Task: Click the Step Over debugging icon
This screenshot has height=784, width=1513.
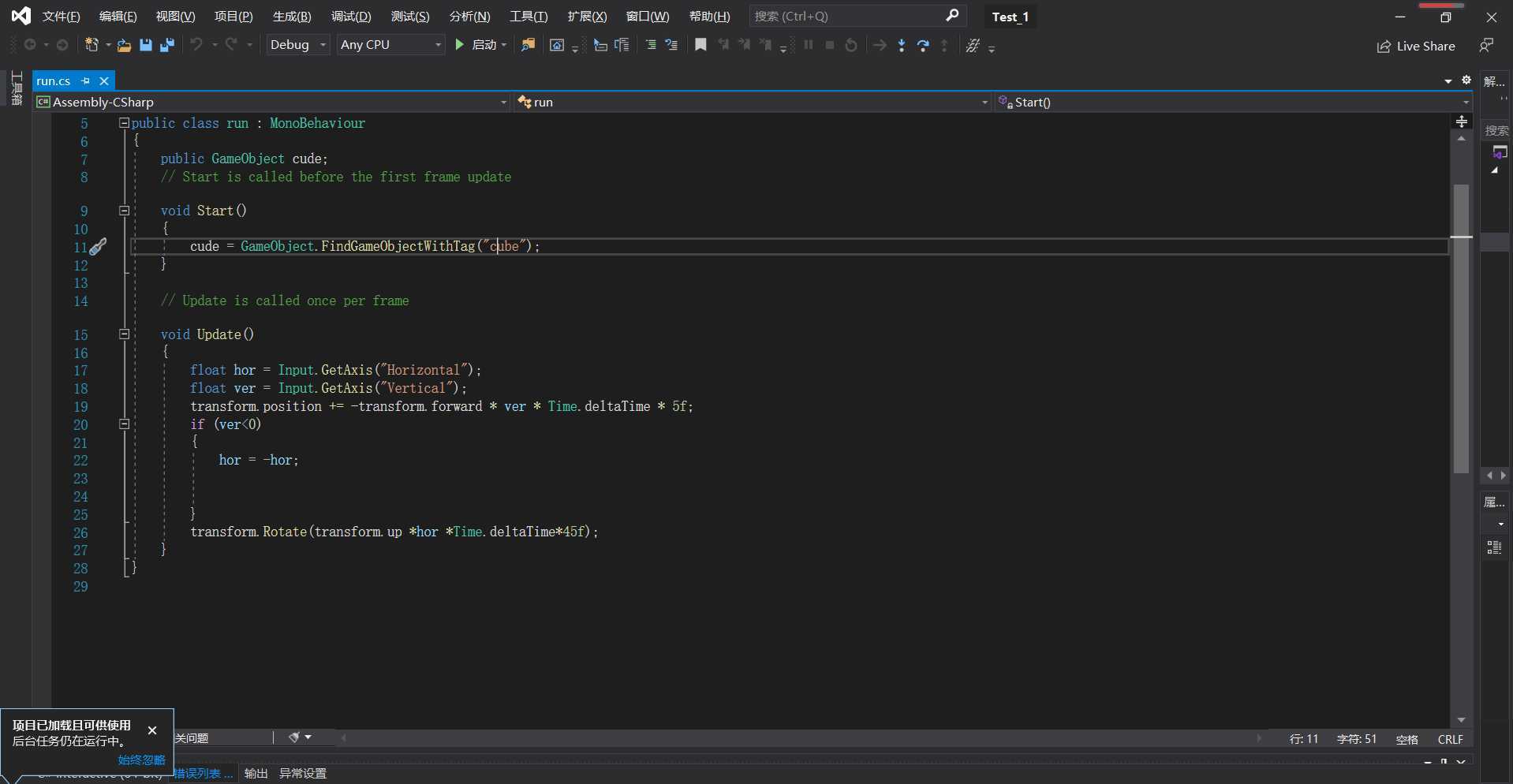Action: point(923,45)
